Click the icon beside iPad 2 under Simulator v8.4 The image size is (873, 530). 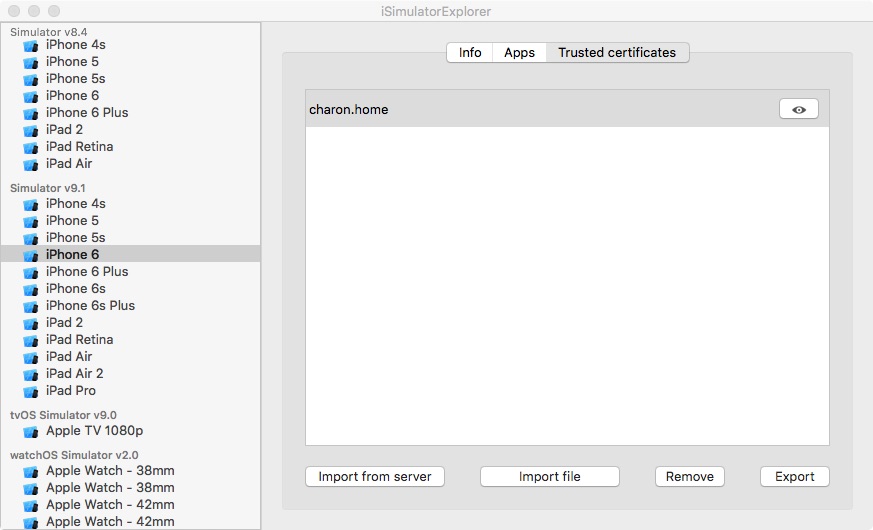[x=31, y=131]
